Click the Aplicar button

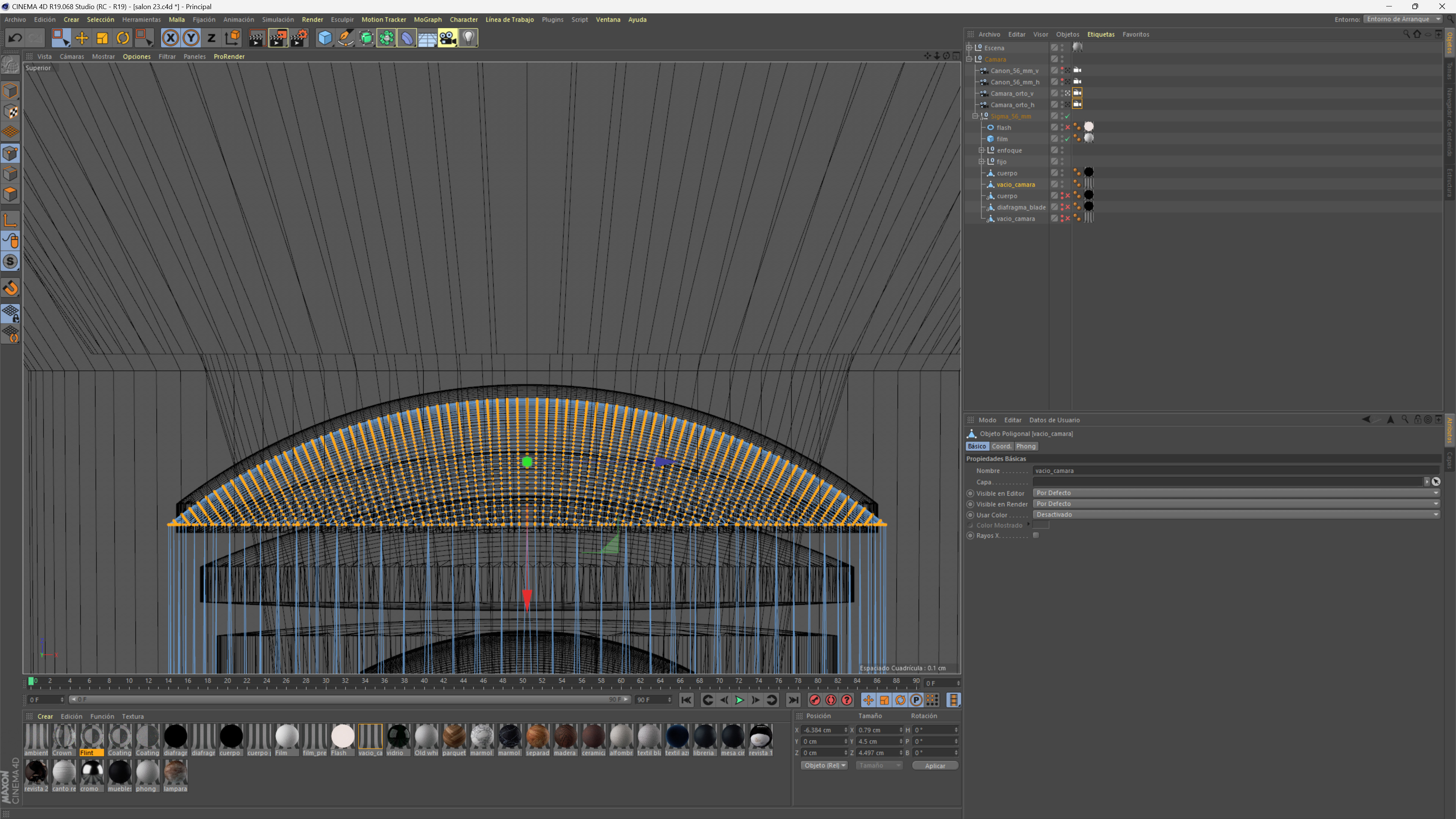935,765
